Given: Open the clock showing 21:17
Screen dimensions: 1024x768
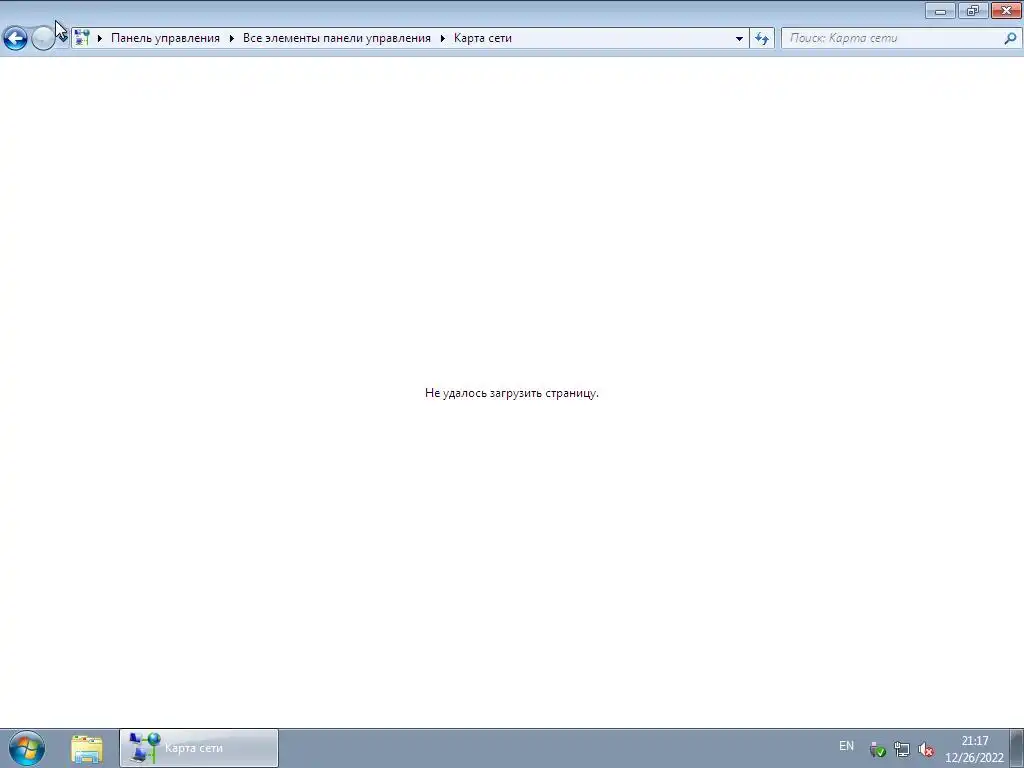Looking at the screenshot, I should tap(974, 748).
